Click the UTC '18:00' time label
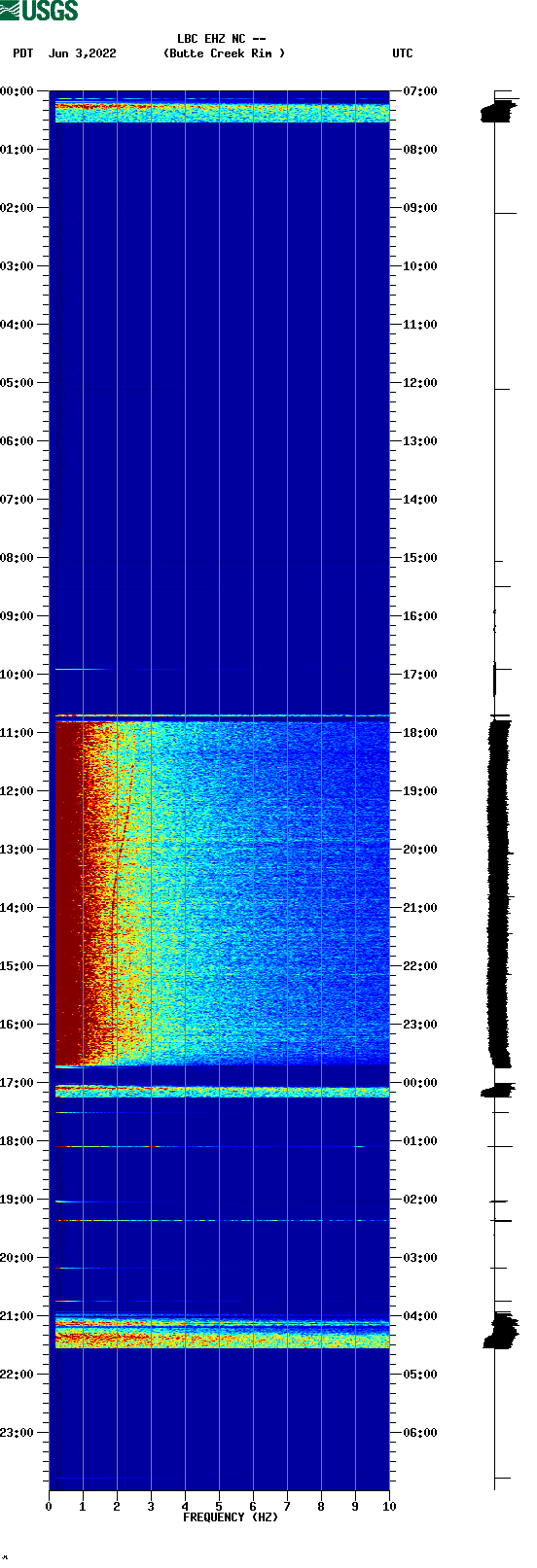Screen dimensions: 537x1568 point(420,733)
